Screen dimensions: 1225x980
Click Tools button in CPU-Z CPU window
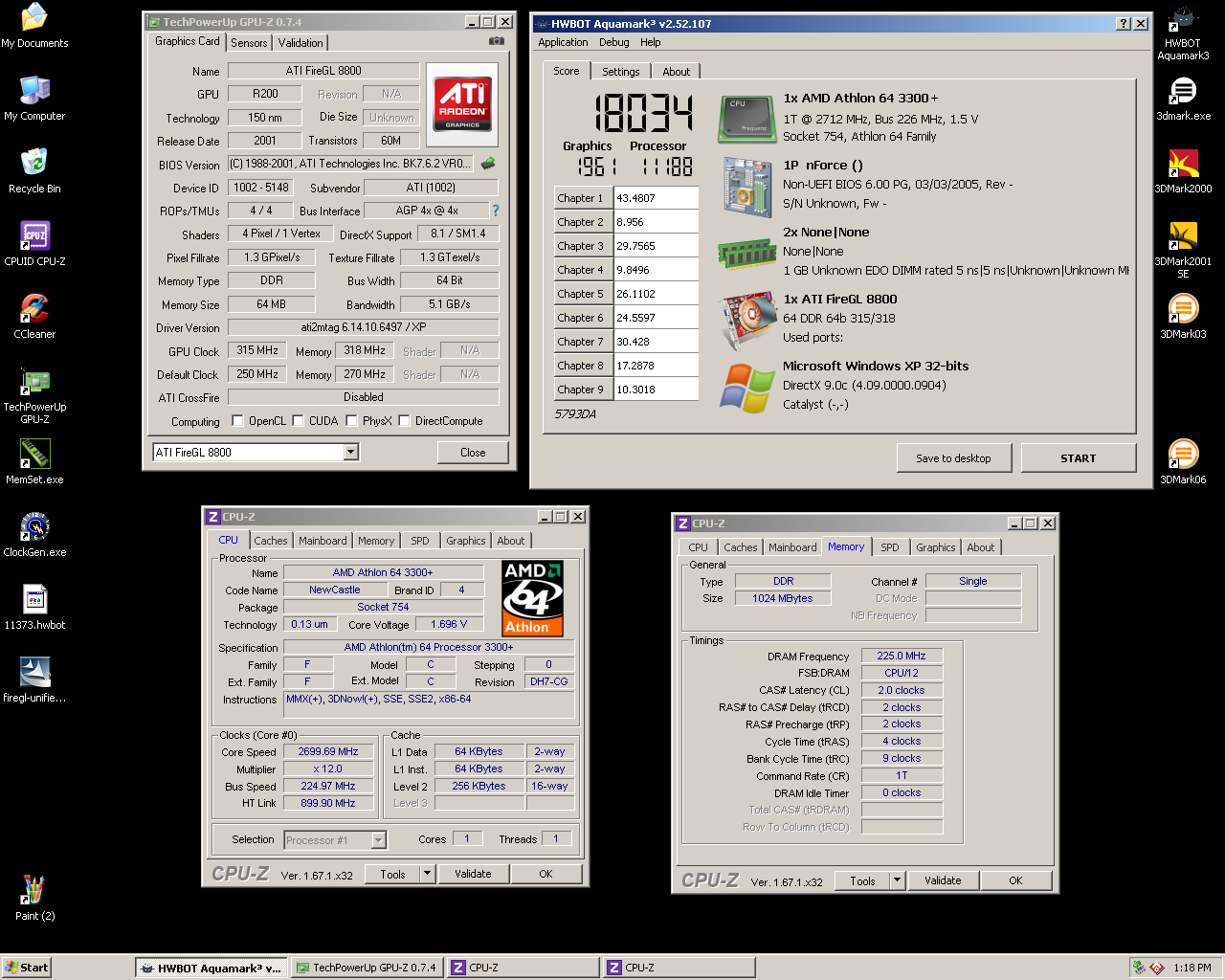(392, 874)
